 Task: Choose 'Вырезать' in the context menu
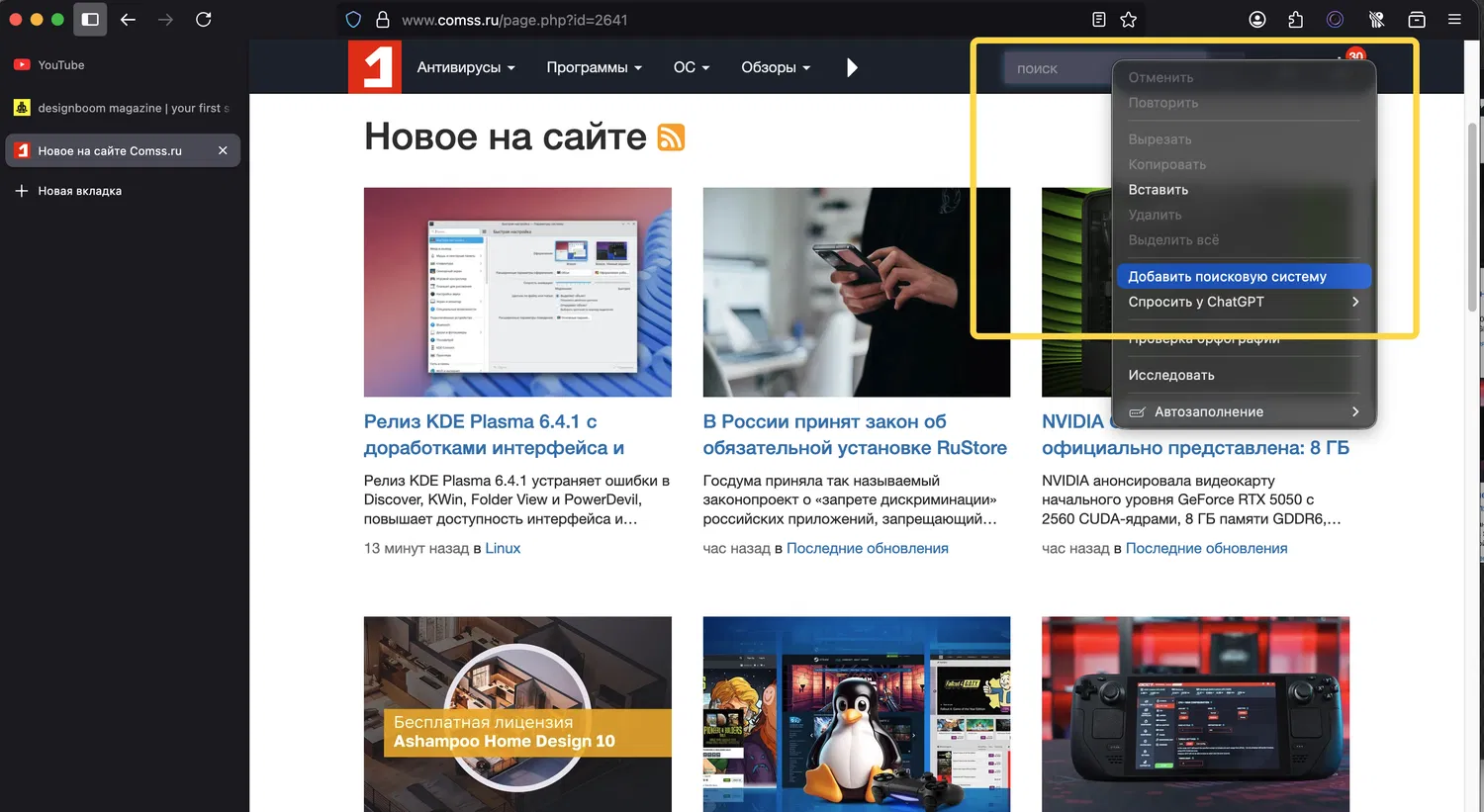pyautogui.click(x=1245, y=139)
